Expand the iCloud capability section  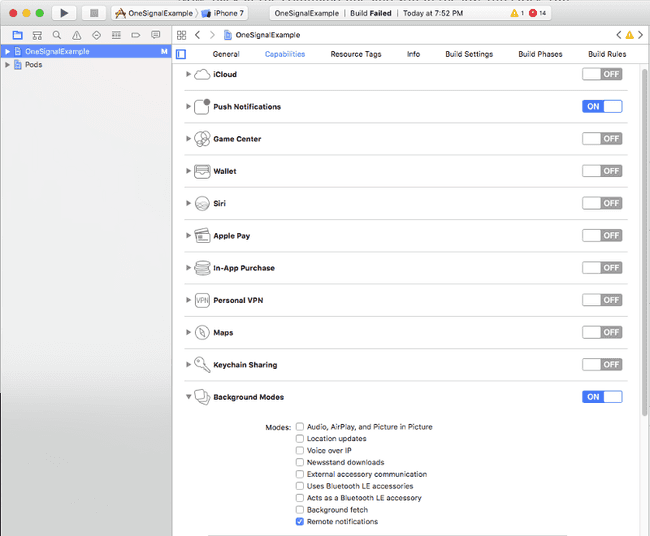(188, 74)
